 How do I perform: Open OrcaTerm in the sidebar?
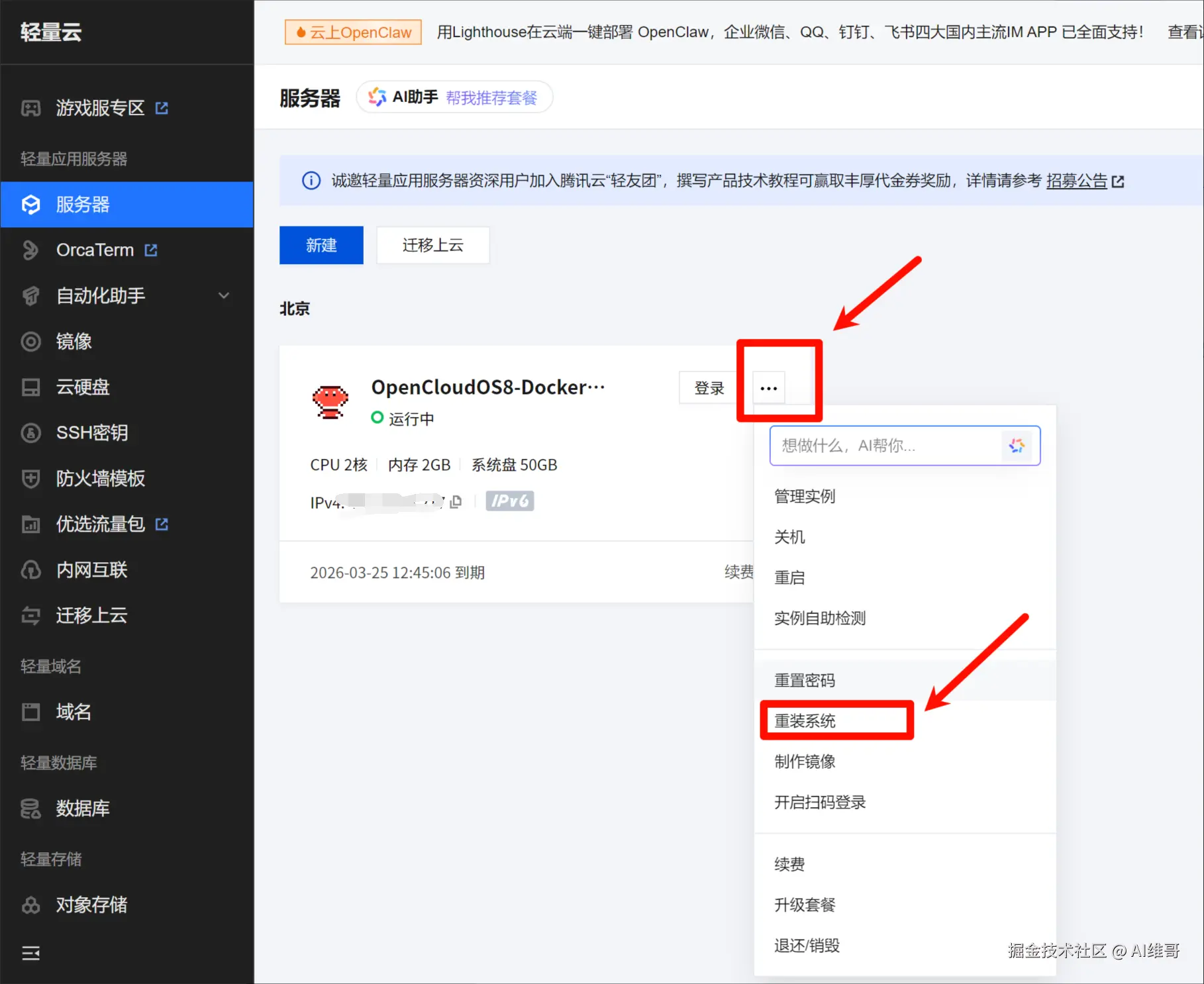coord(127,250)
